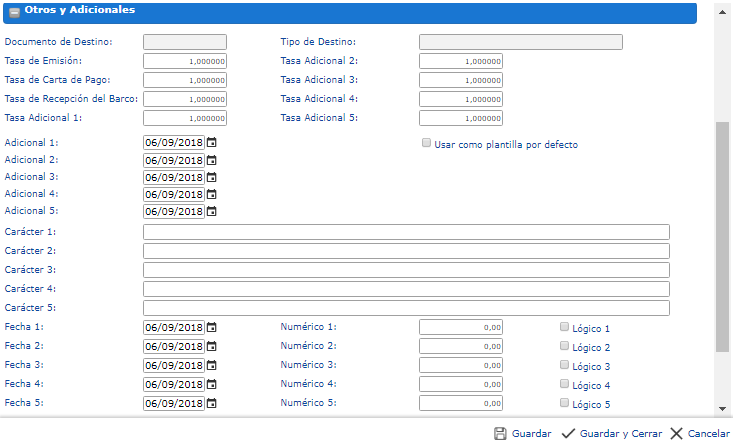Edit the Tasa Adicional 5 value
Image resolution: width=733 pixels, height=446 pixels.
click(461, 118)
